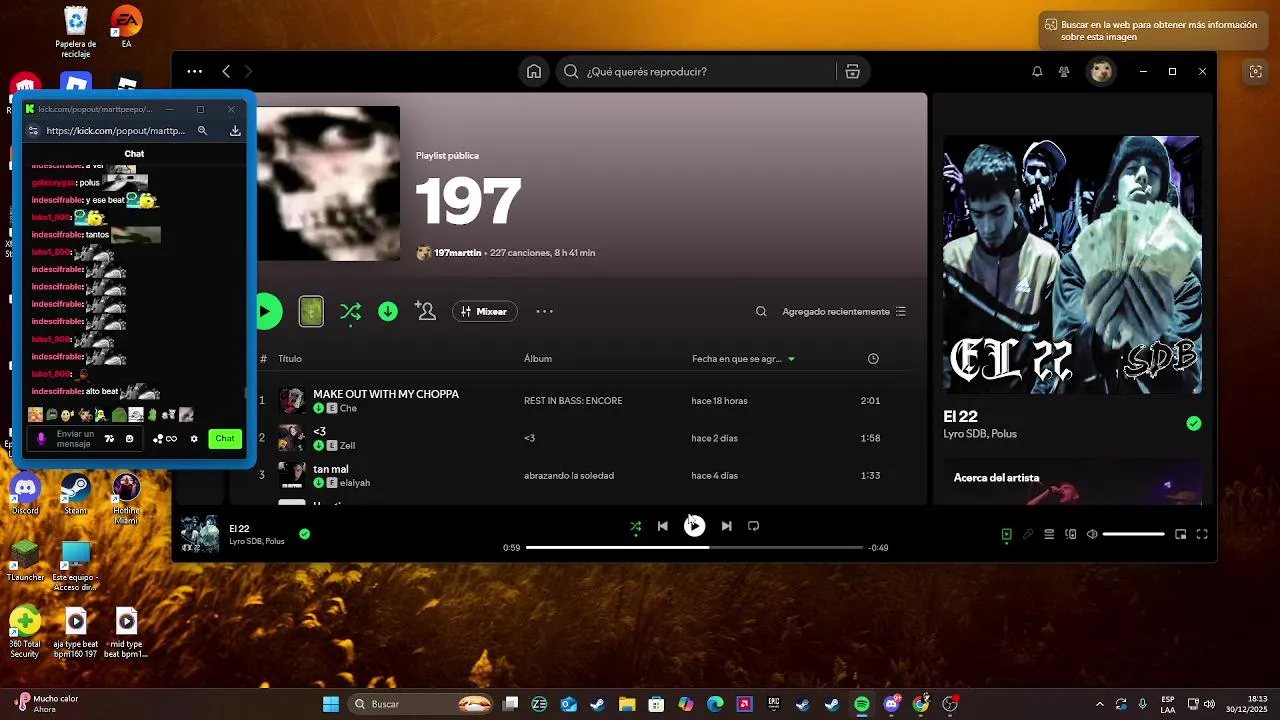Open album REST IN BASS: ENCORE
Screen dimensions: 1280x720
pos(573,401)
